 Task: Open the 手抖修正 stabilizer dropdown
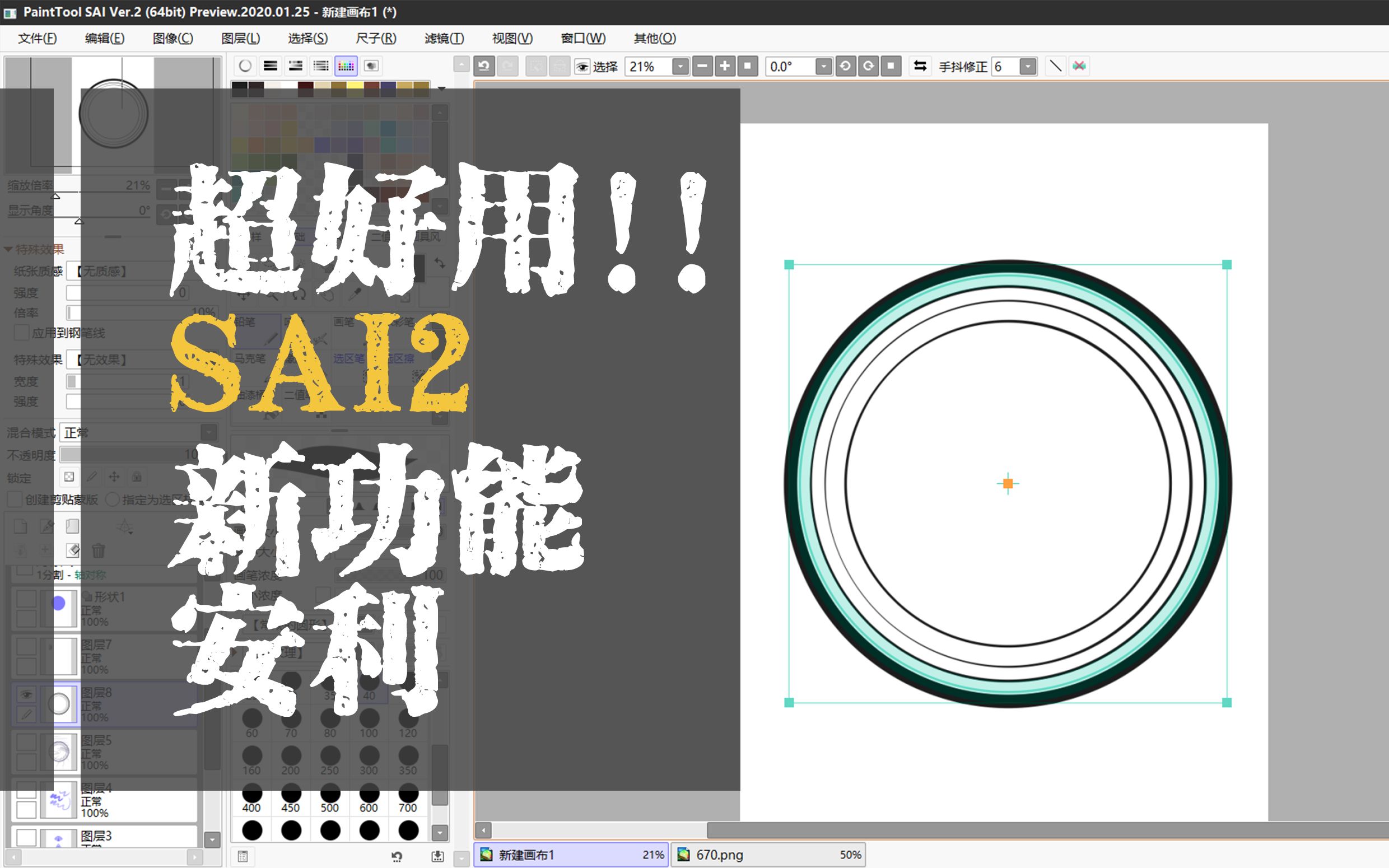tap(1027, 67)
